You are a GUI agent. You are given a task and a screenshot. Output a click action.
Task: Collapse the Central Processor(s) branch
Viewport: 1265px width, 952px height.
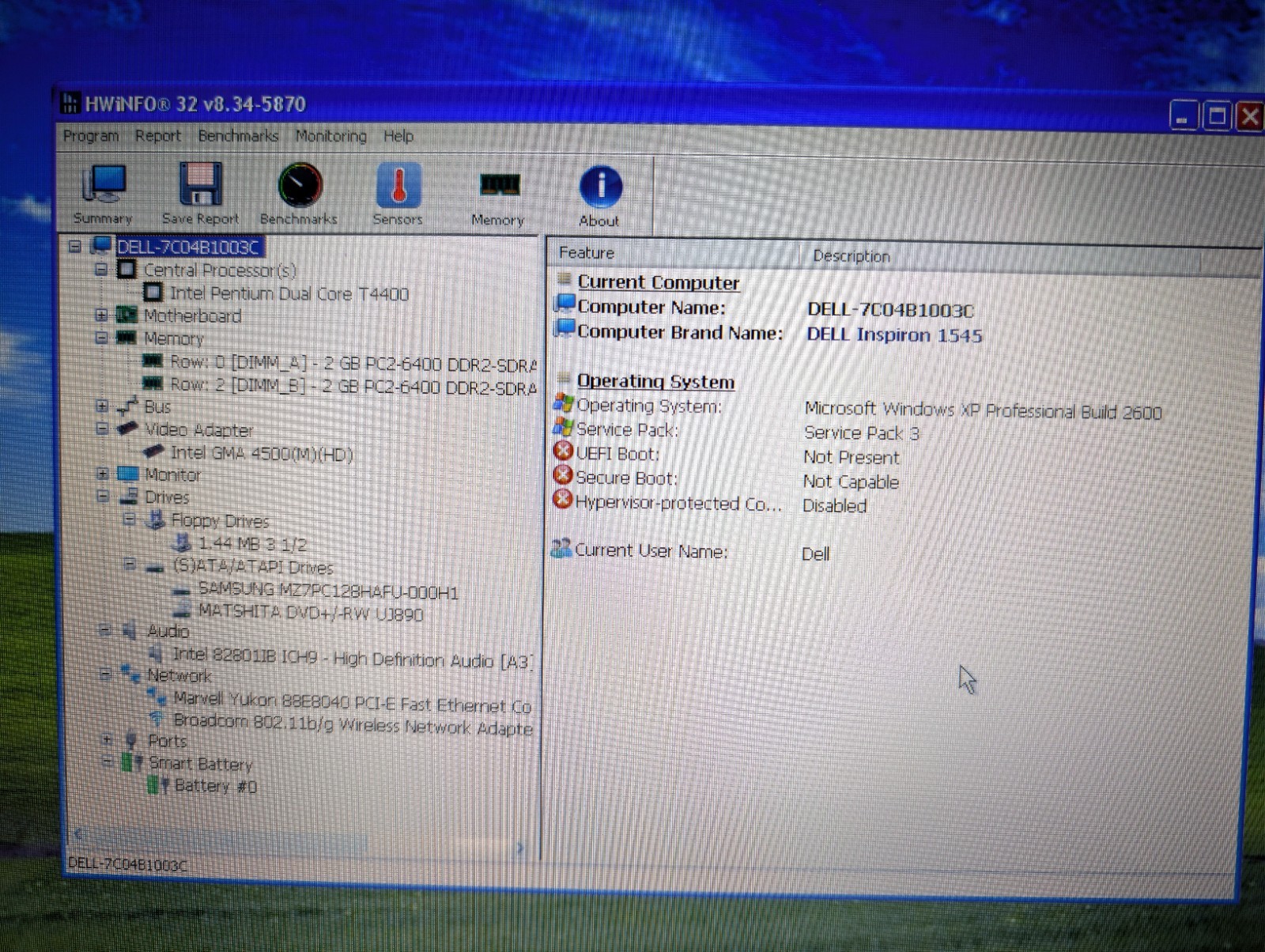click(100, 270)
